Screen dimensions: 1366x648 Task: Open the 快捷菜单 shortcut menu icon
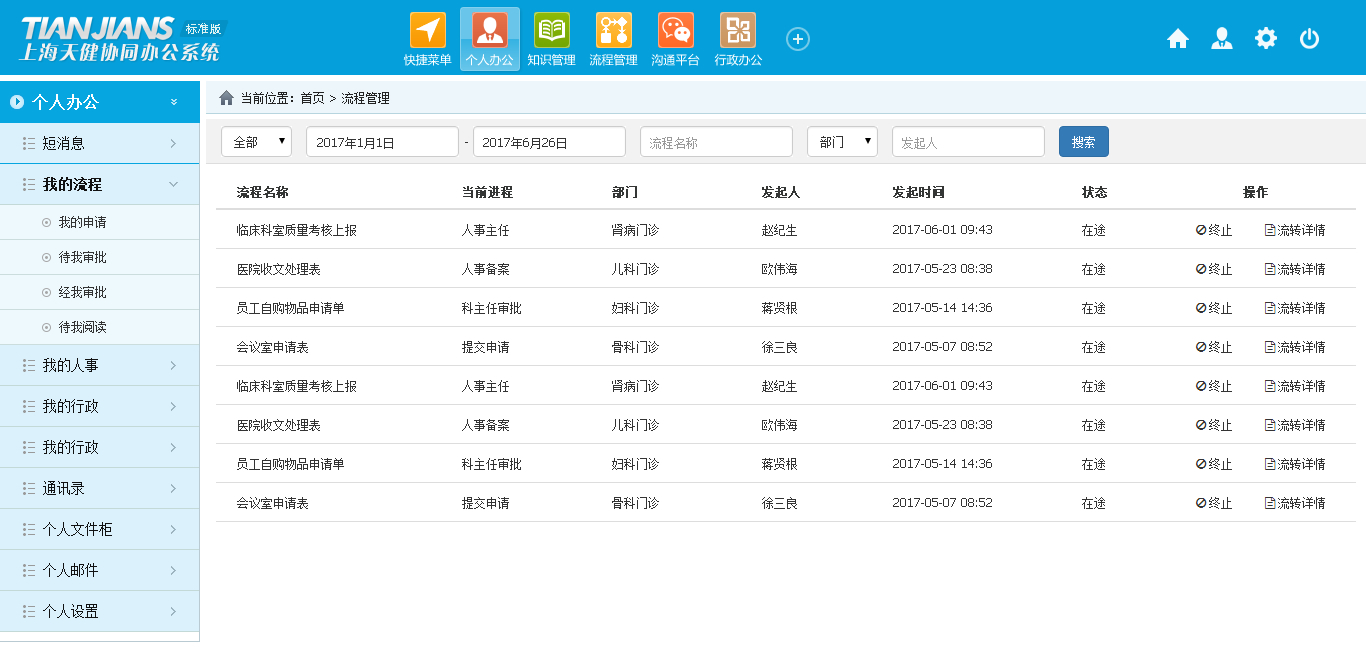point(427,31)
